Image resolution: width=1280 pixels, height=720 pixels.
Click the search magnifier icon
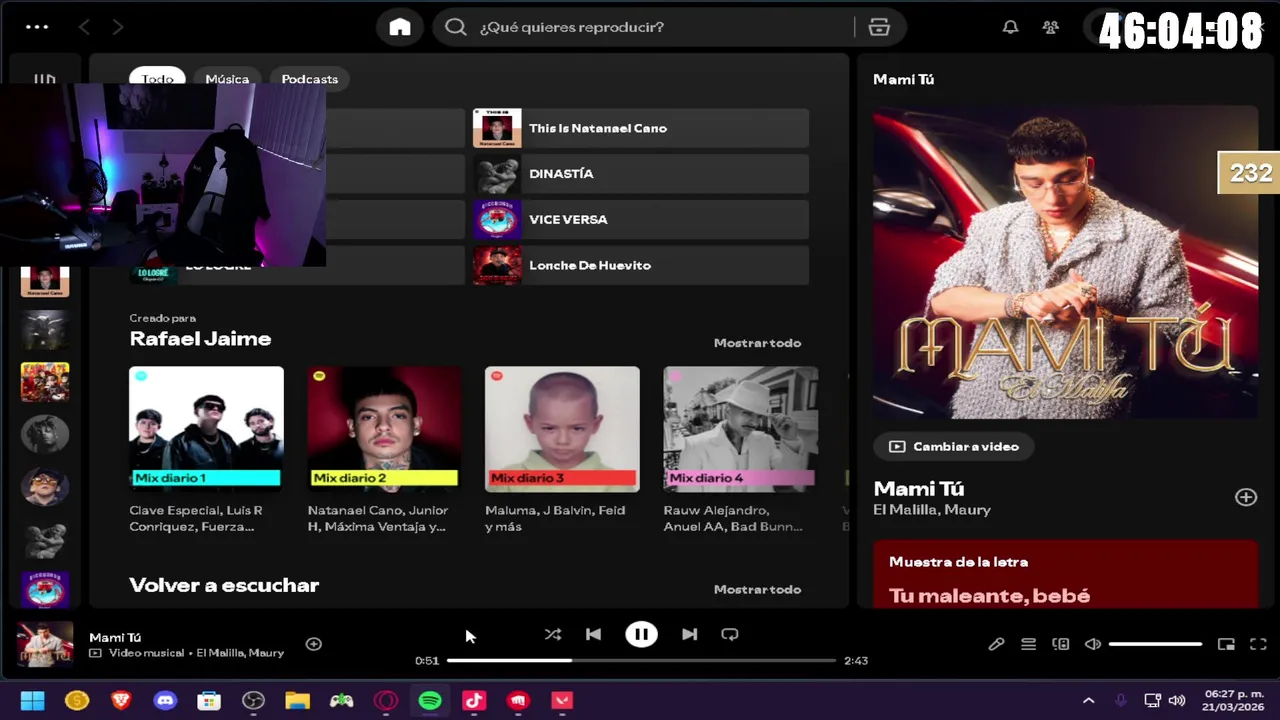456,27
